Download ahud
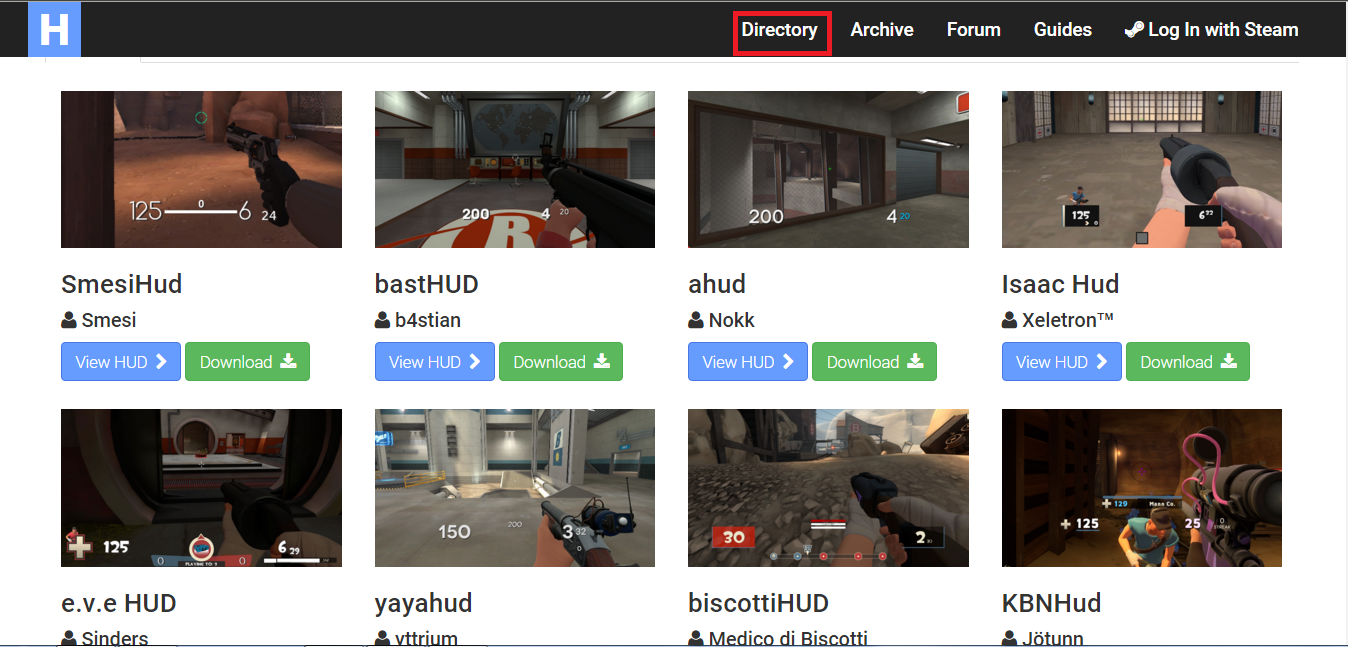The height and width of the screenshot is (666, 1348). 874,362
